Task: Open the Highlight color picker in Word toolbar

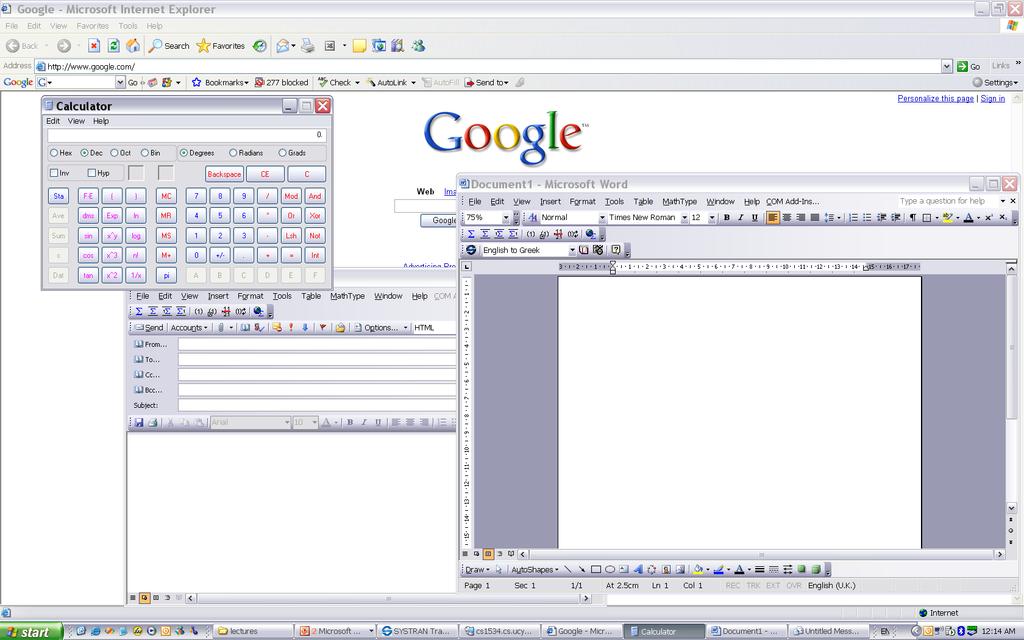Action: 957,217
